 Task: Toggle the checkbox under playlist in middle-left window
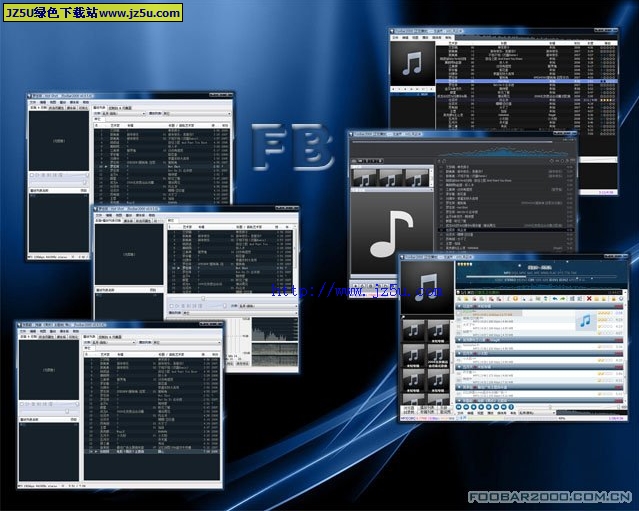point(172,306)
